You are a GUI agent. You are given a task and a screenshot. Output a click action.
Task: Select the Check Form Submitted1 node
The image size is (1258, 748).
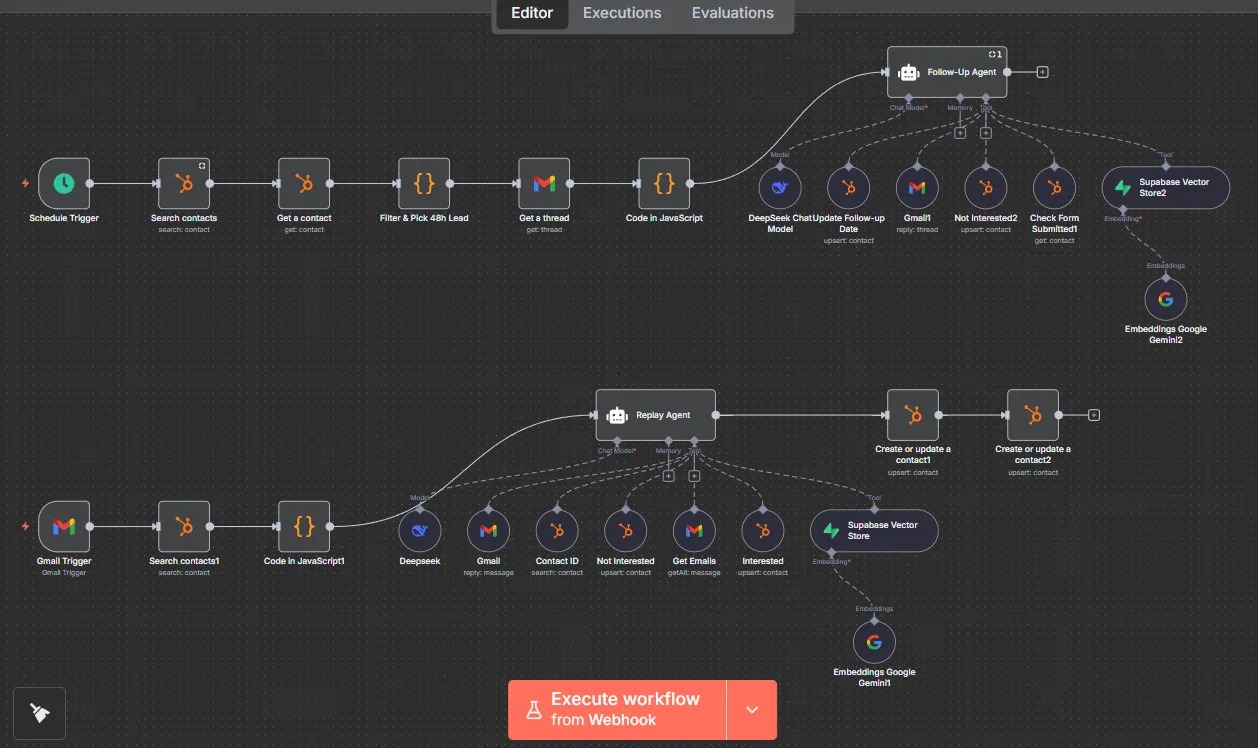pyautogui.click(x=1053, y=187)
